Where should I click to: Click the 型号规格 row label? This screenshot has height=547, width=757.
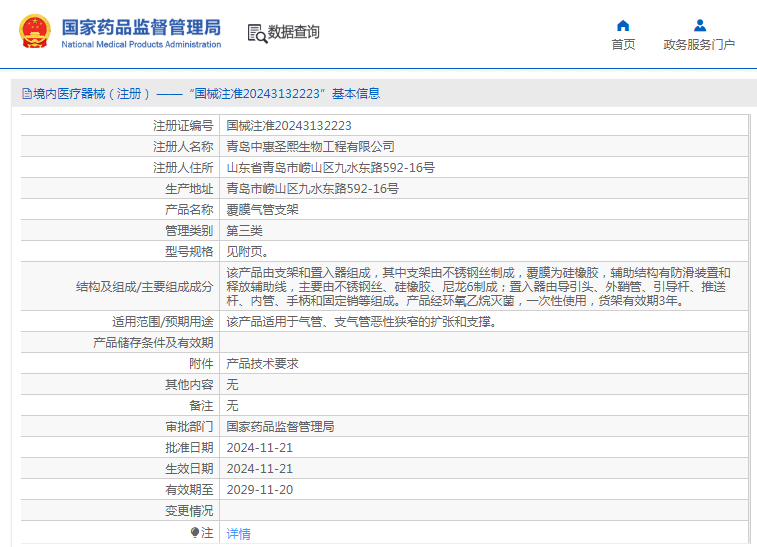point(189,252)
